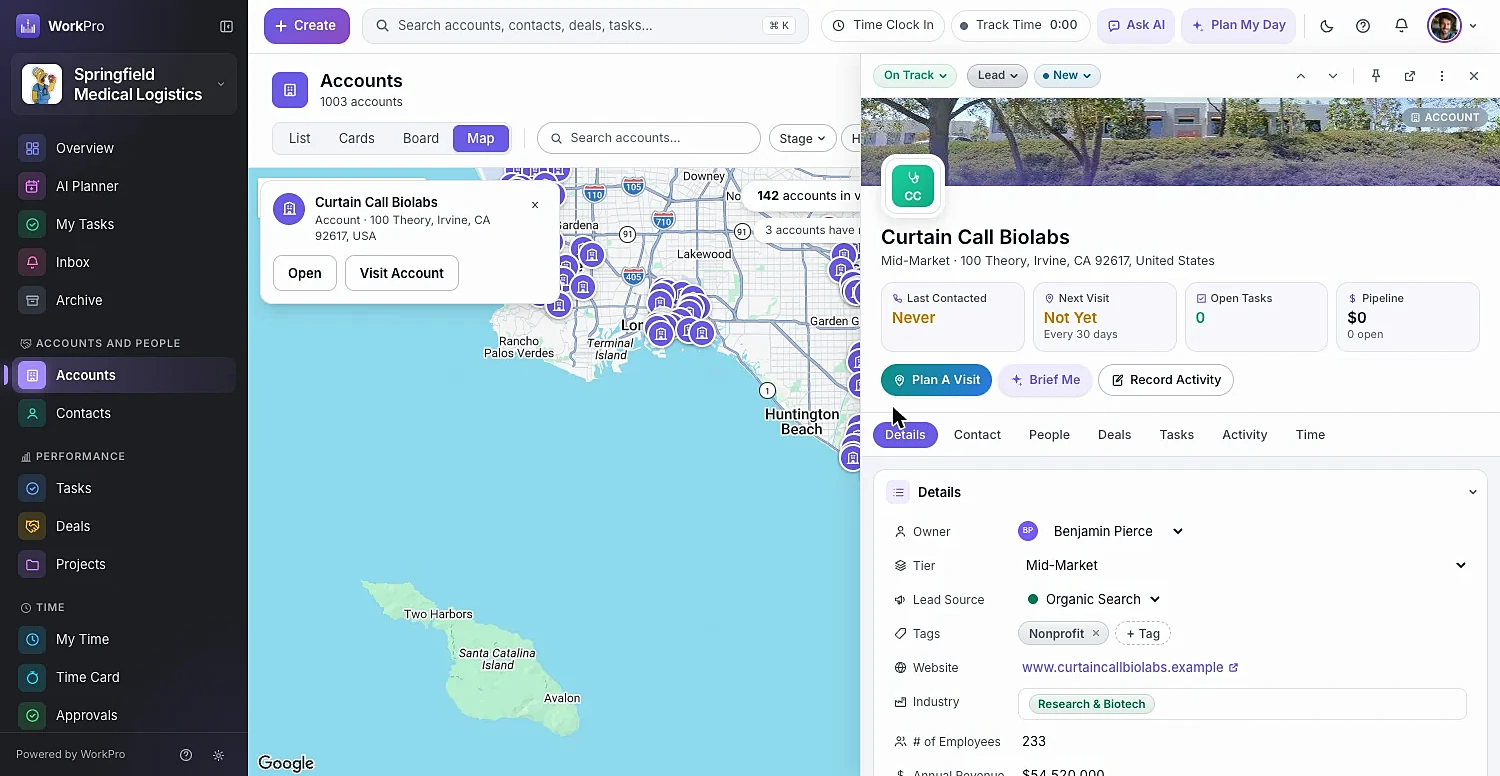Image resolution: width=1500 pixels, height=776 pixels.
Task: Switch accounts to the Board view
Action: [421, 138]
